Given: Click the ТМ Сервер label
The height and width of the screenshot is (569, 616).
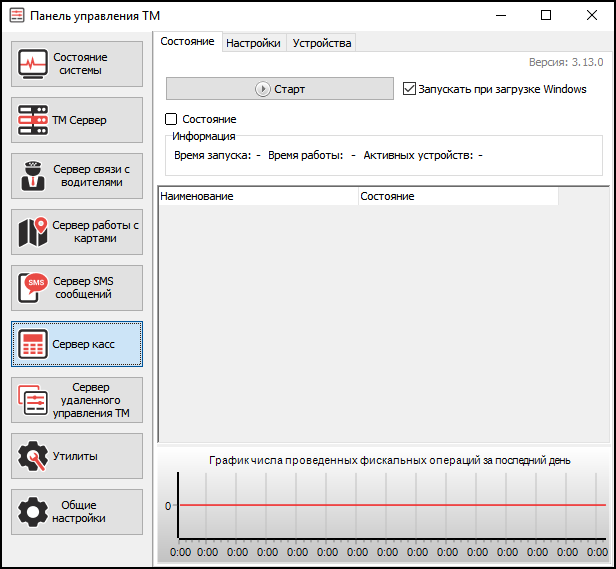Looking at the screenshot, I should click(x=79, y=120).
